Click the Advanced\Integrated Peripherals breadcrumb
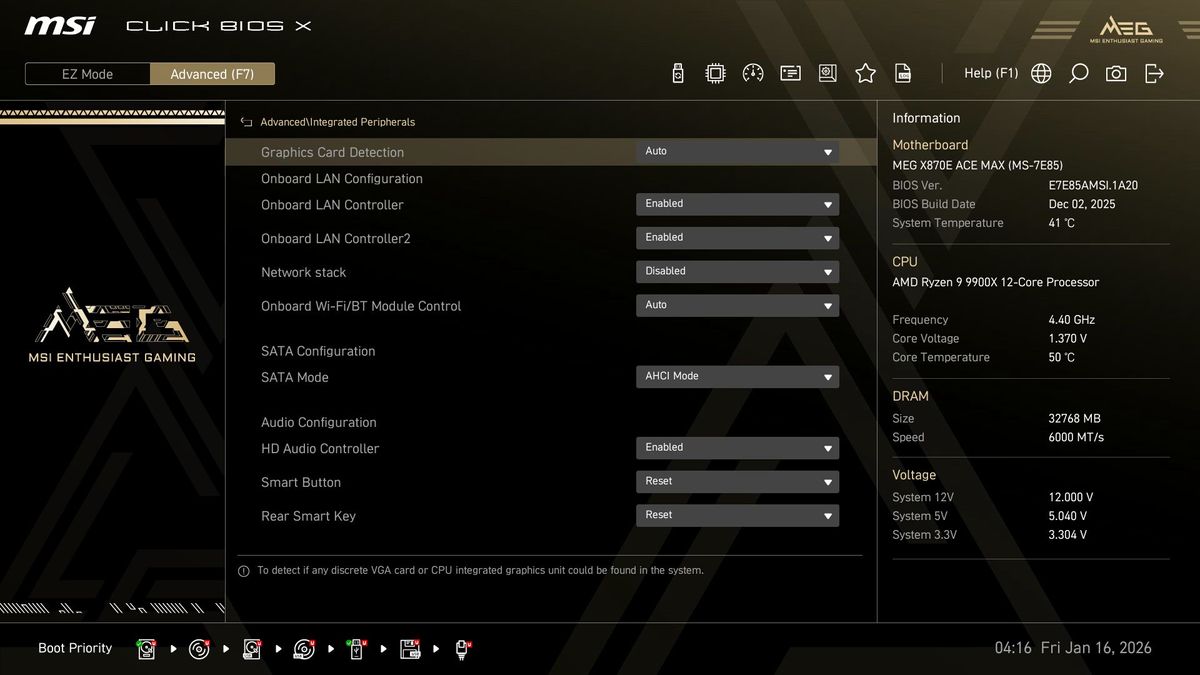 [x=337, y=122]
